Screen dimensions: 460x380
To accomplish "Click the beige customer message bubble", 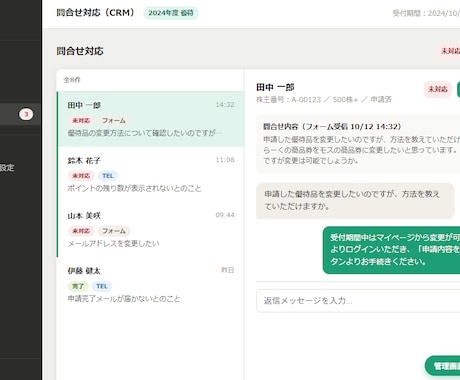I will click(x=355, y=201).
